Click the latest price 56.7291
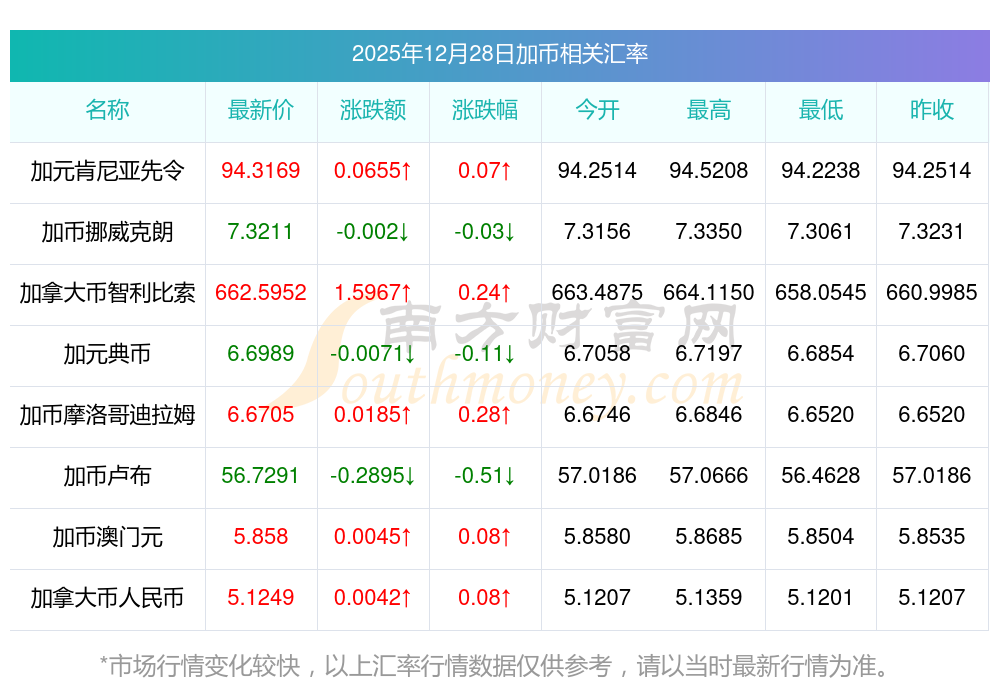This screenshot has width=1000, height=697. point(261,476)
